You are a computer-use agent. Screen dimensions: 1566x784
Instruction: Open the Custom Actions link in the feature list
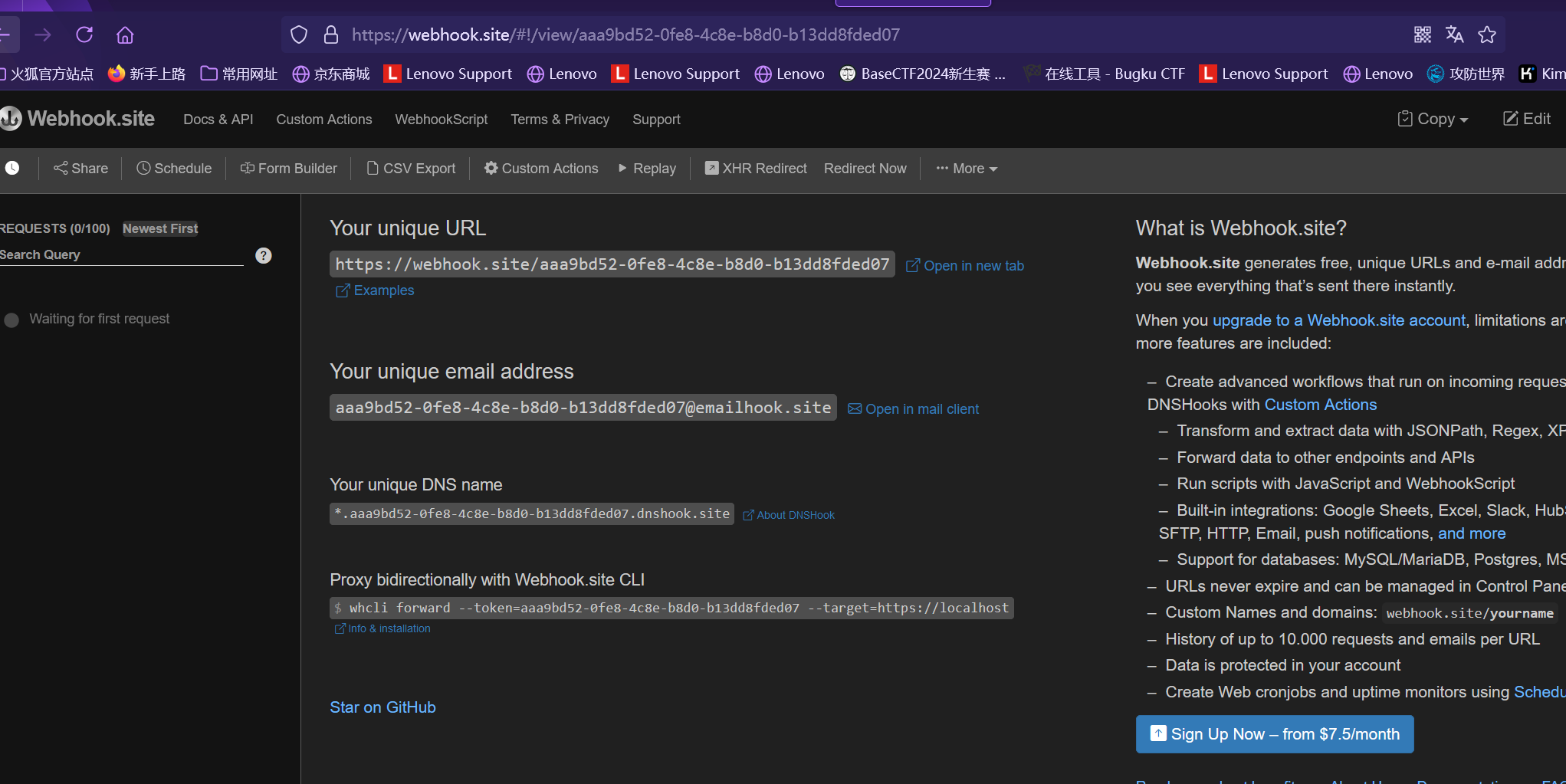point(1320,405)
